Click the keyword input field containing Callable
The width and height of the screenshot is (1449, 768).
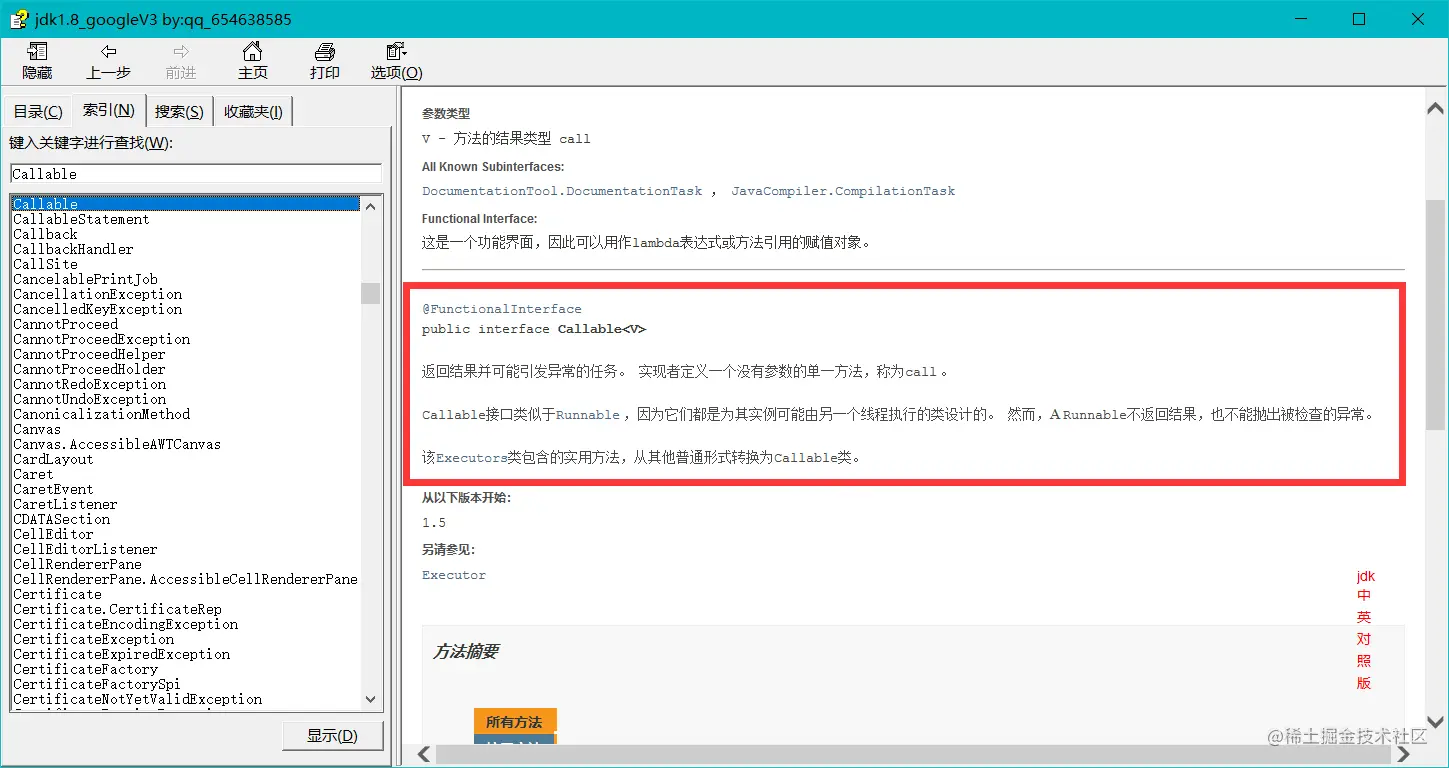196,173
